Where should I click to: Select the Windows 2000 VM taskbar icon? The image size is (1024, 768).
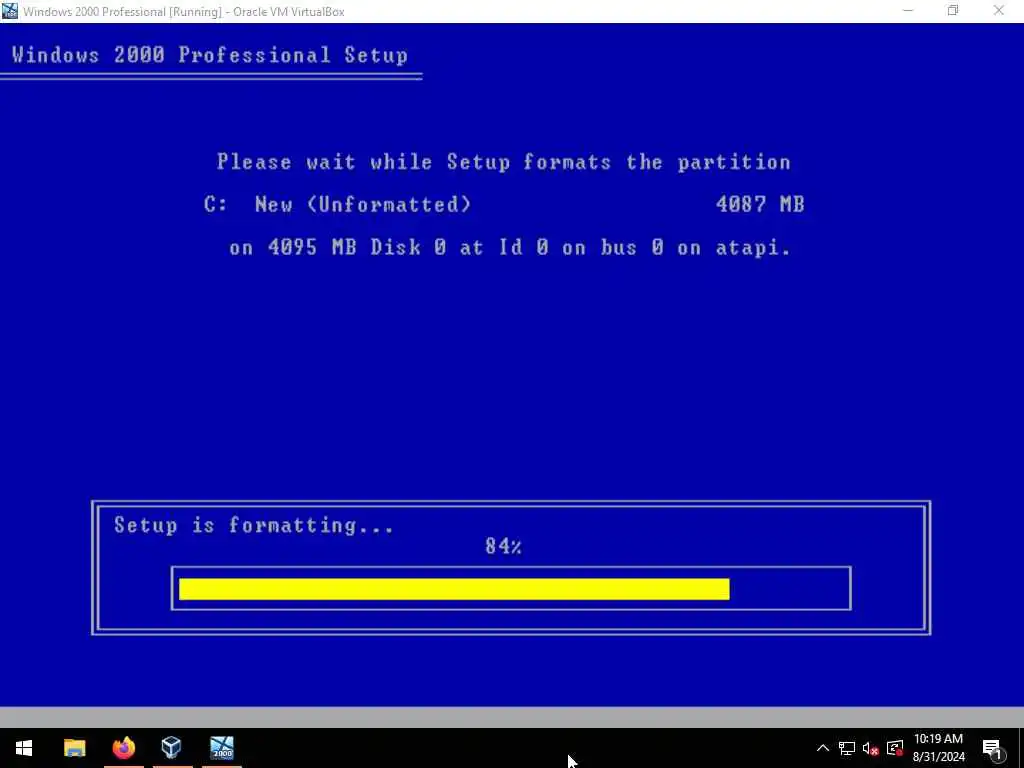click(221, 748)
